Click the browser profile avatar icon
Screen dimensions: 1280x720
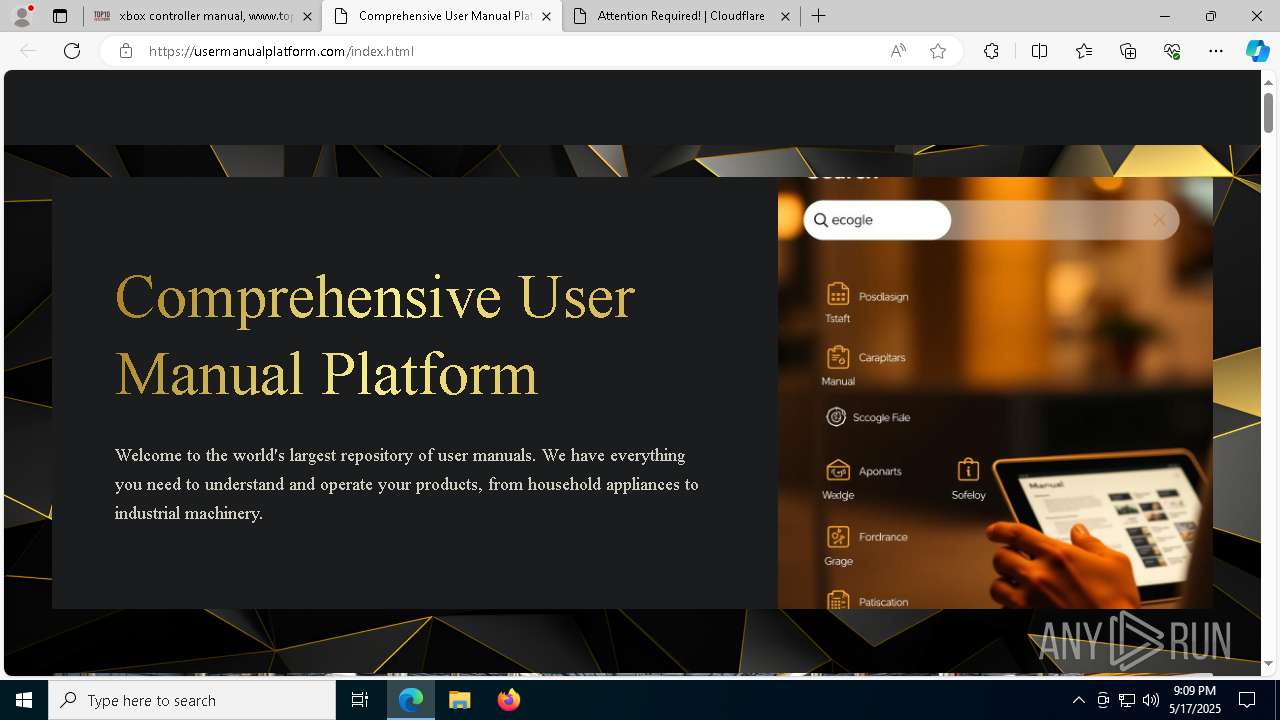22,16
